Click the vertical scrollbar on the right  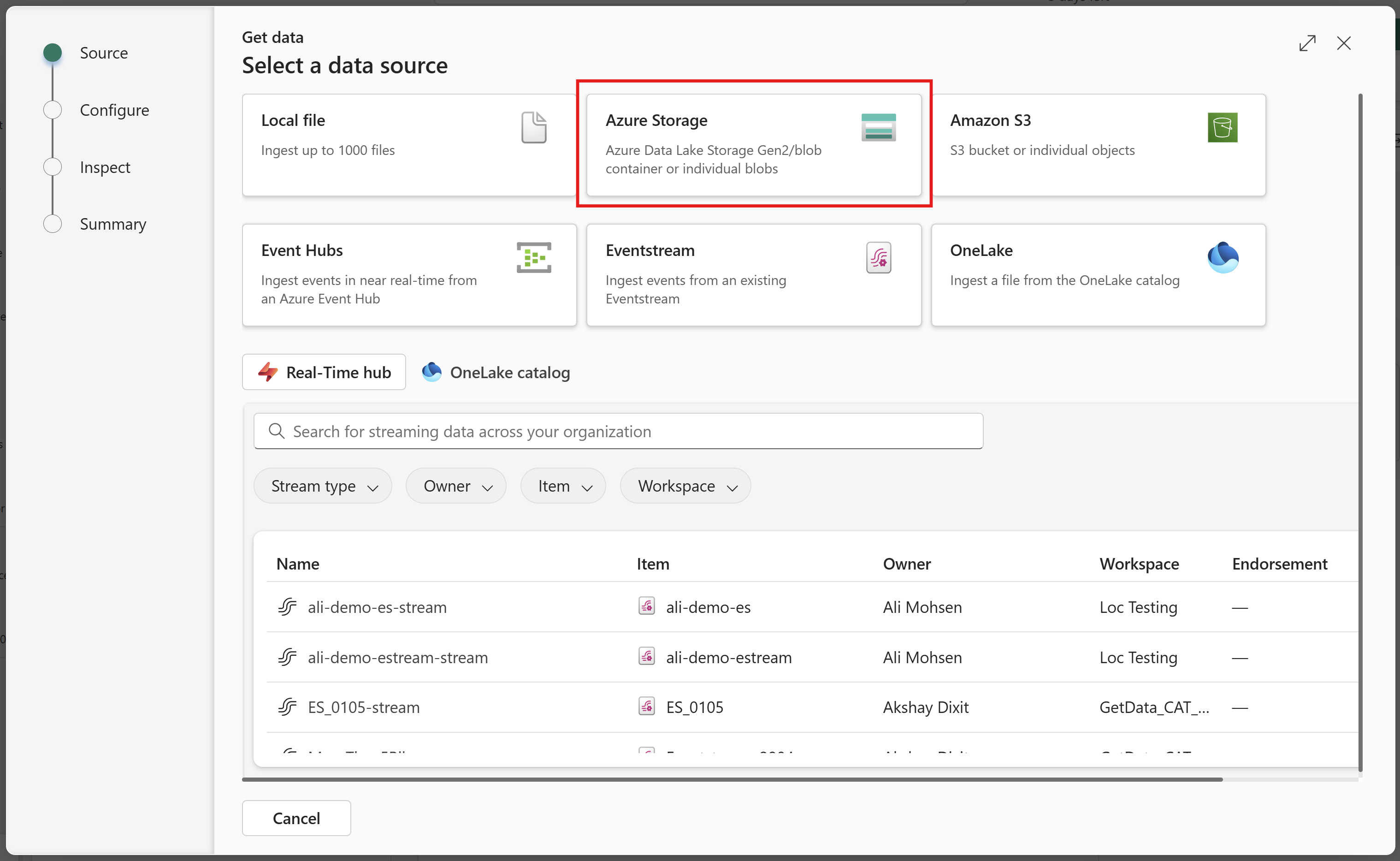(x=1360, y=433)
